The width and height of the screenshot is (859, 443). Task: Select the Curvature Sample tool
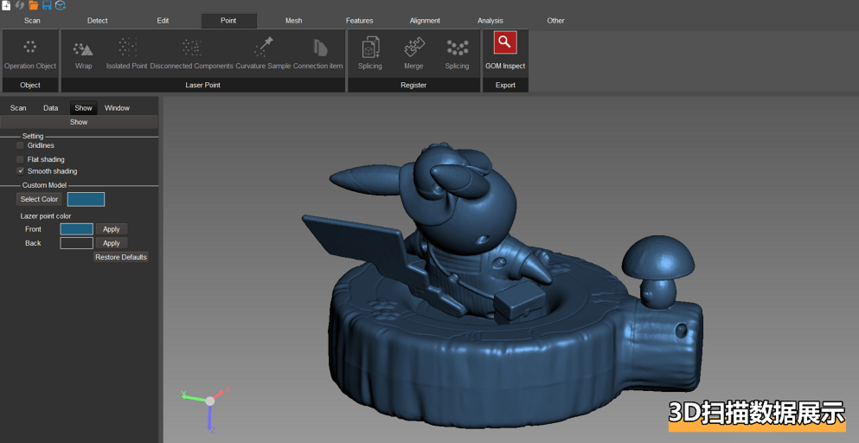(x=263, y=47)
